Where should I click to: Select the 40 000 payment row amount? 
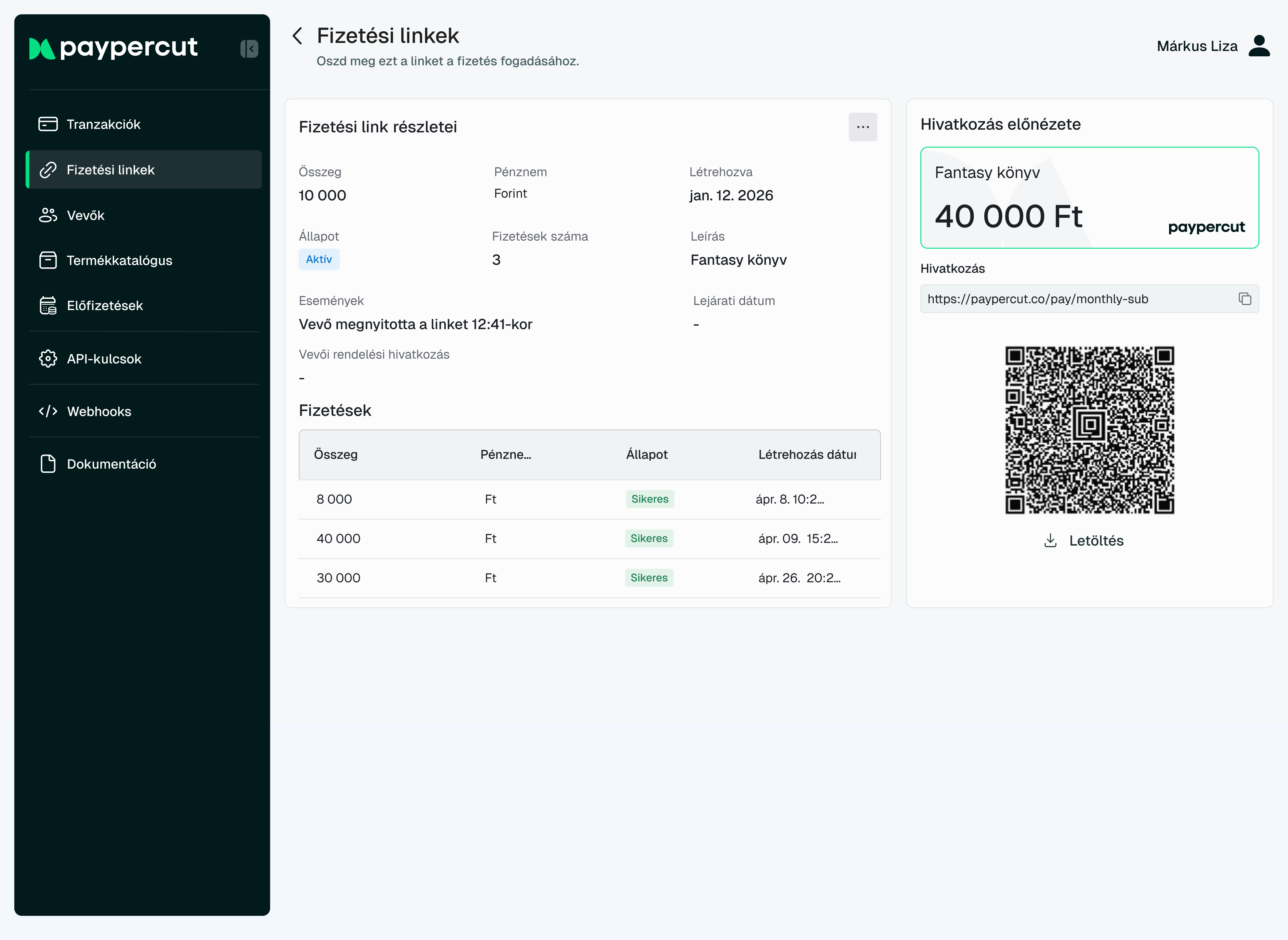tap(338, 538)
